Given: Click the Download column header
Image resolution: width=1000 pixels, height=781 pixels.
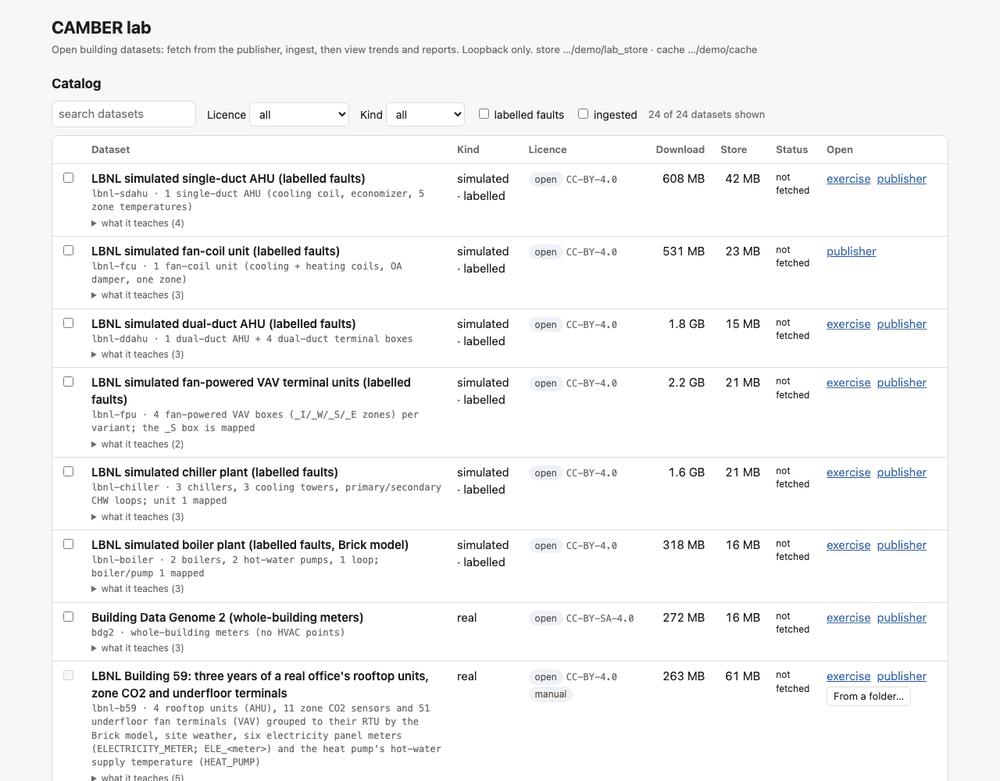Looking at the screenshot, I should click(680, 150).
